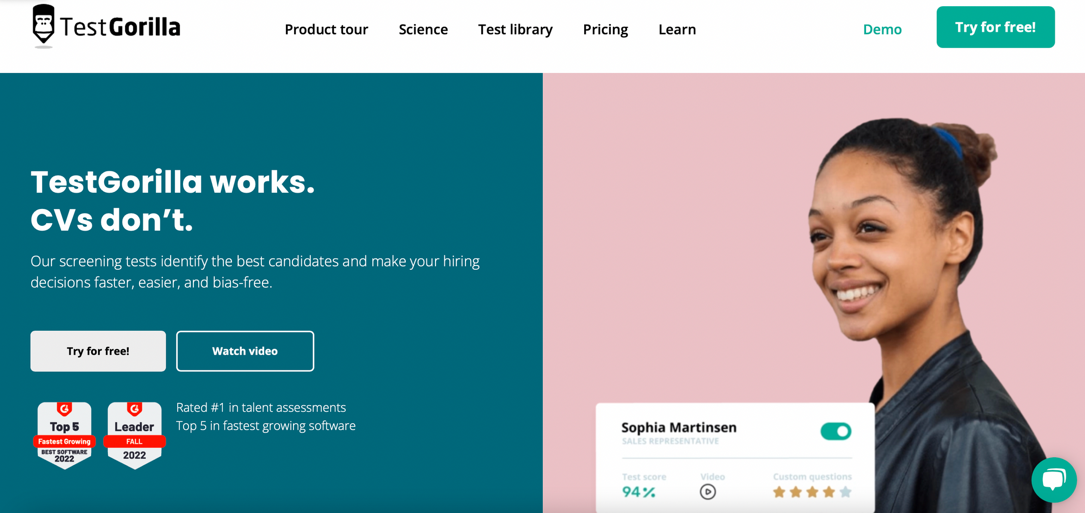
Task: Go to Test library
Action: point(516,30)
